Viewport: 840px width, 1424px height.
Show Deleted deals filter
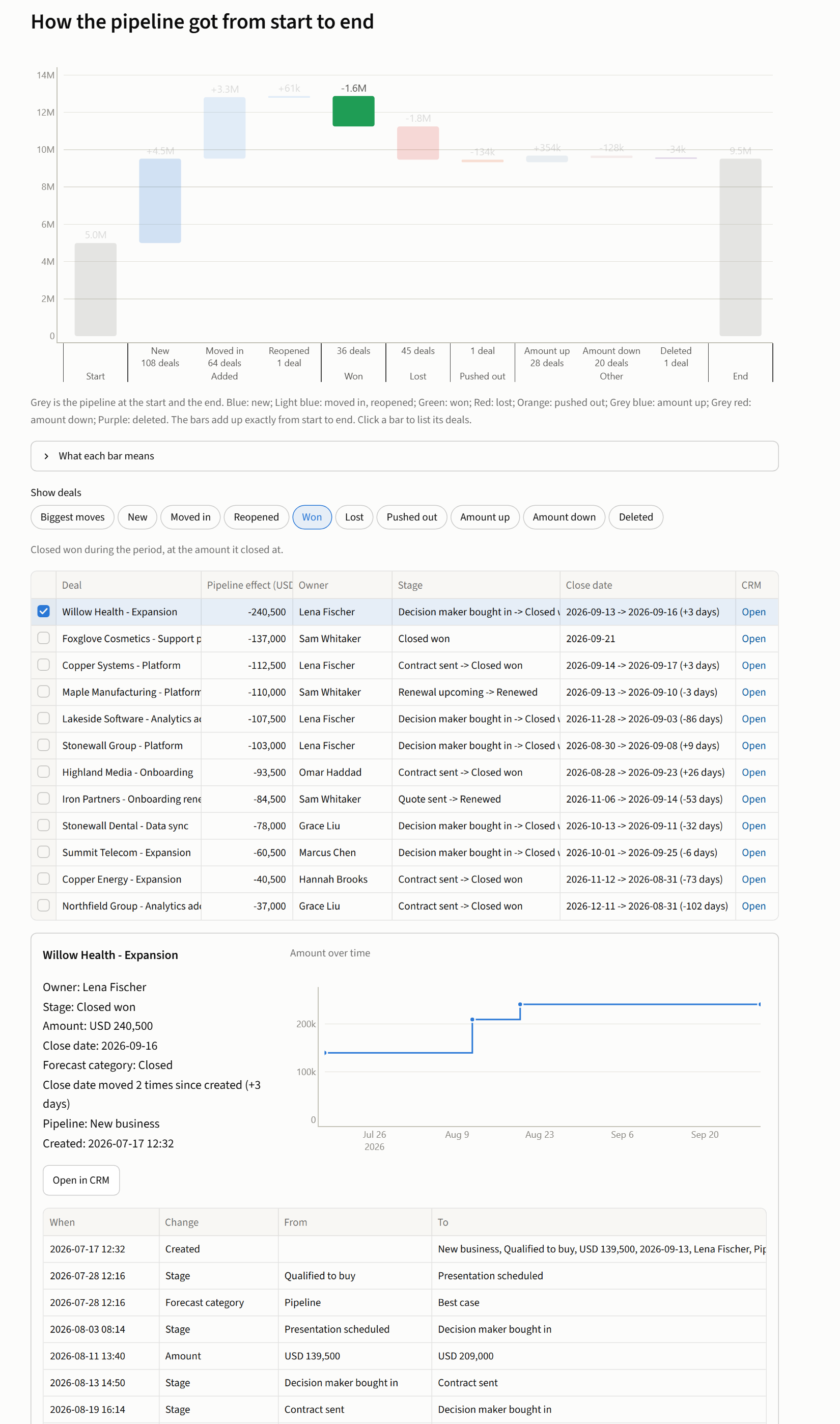click(636, 517)
